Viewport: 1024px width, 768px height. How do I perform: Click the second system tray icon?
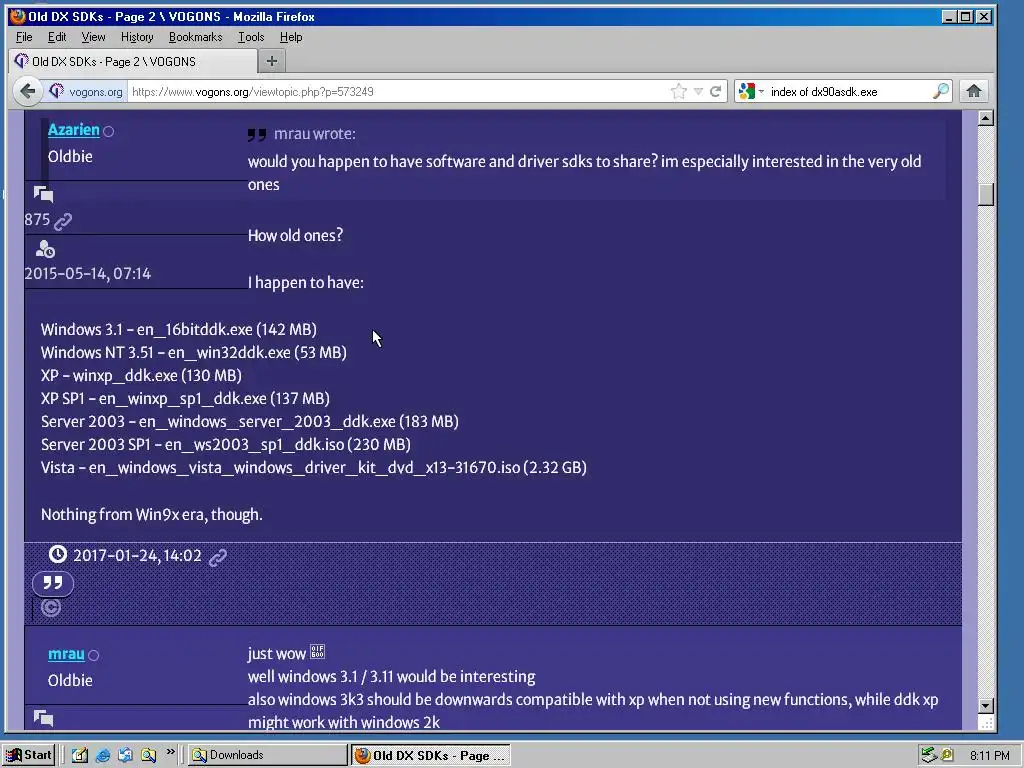pos(947,756)
